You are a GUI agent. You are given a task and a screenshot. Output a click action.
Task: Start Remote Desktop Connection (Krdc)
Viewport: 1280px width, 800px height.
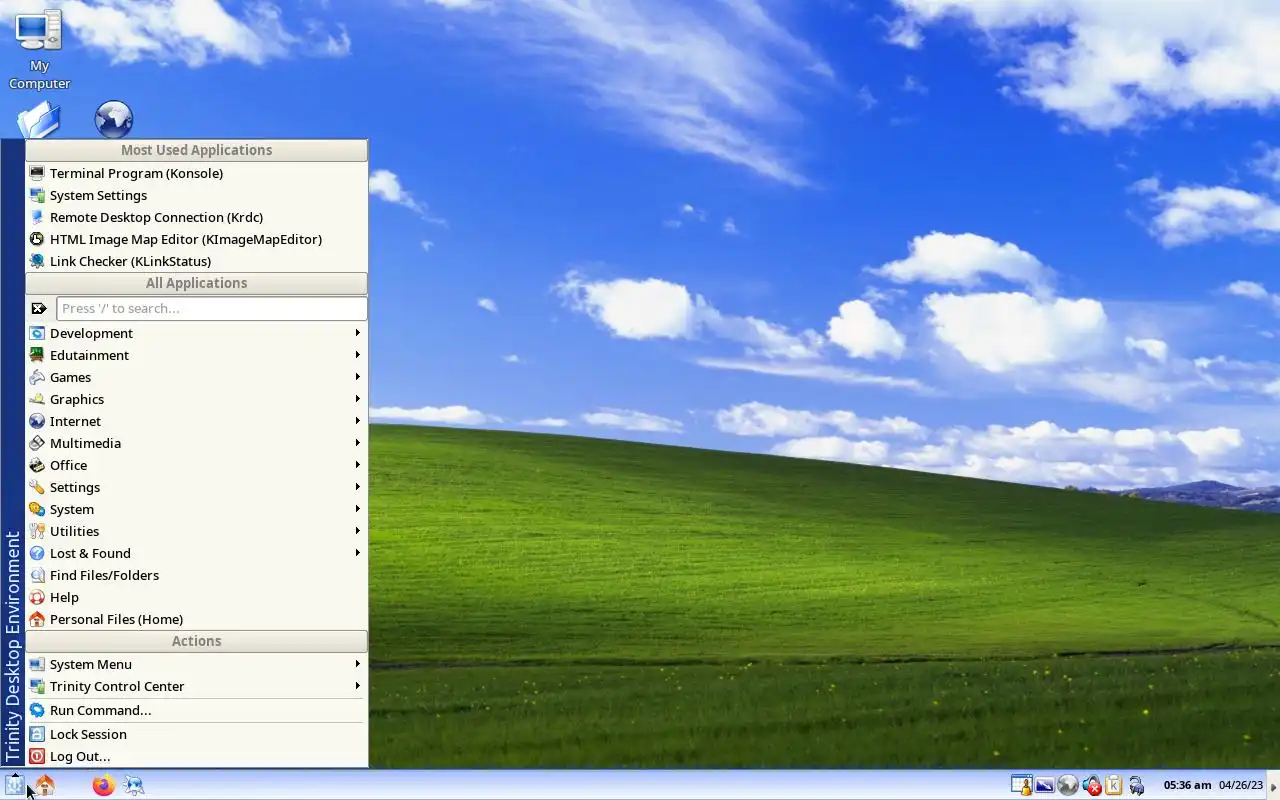(196, 217)
